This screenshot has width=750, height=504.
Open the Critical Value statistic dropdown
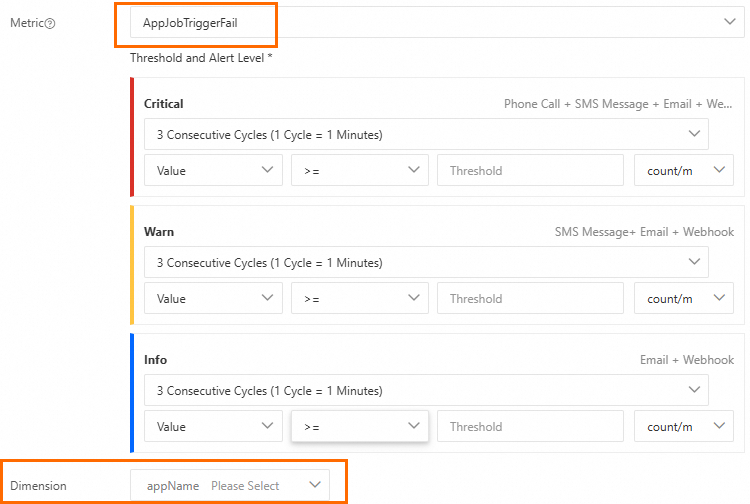[x=213, y=170]
